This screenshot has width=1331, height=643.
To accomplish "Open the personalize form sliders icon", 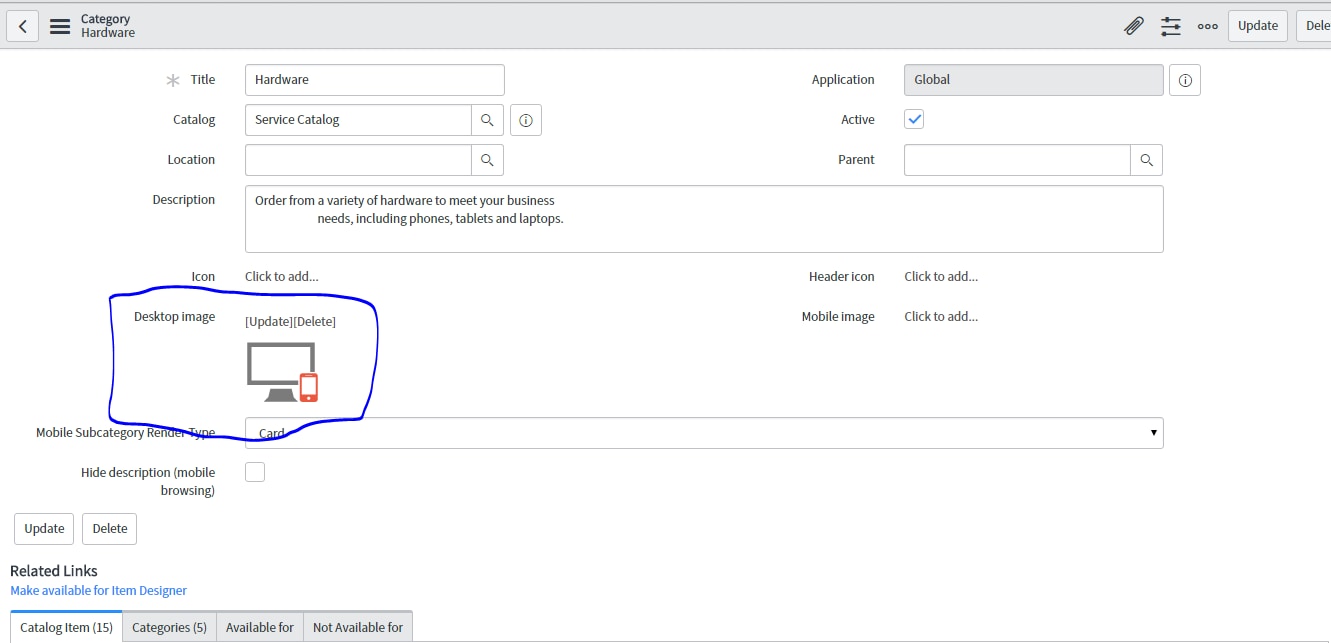I will pyautogui.click(x=1170, y=25).
